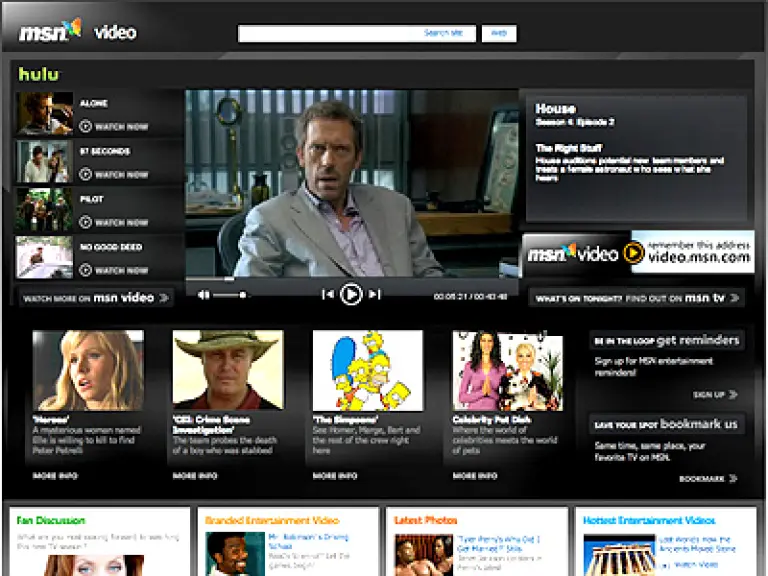Skip to previous video track

[x=327, y=295]
